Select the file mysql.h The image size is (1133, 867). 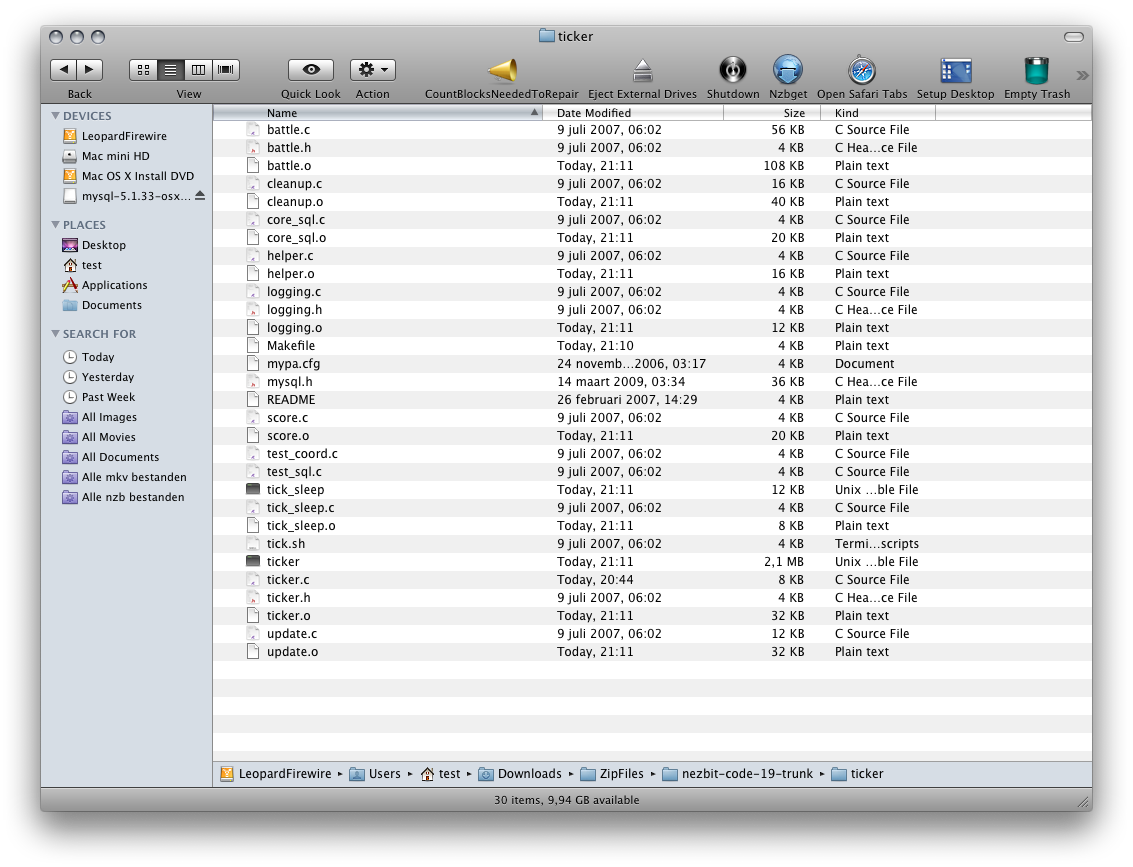point(652,381)
